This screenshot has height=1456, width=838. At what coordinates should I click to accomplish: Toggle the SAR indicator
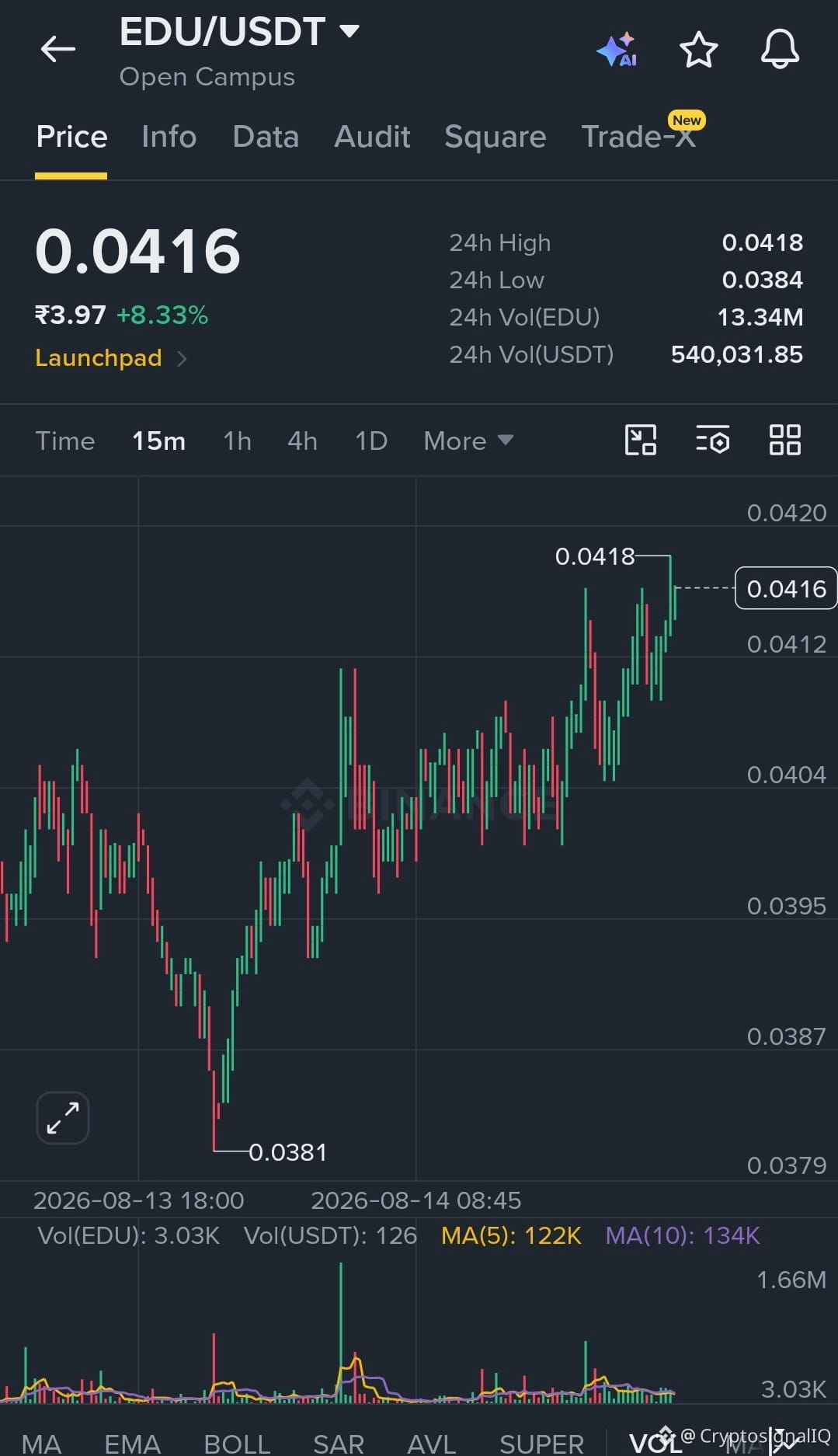pos(339,1444)
